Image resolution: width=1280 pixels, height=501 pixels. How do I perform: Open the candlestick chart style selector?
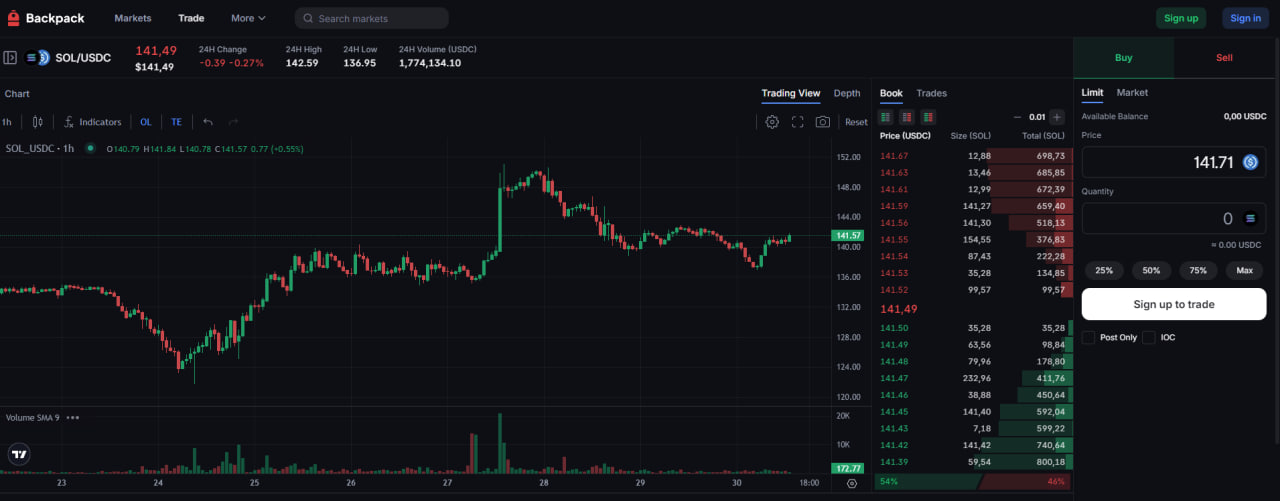pyautogui.click(x=38, y=122)
